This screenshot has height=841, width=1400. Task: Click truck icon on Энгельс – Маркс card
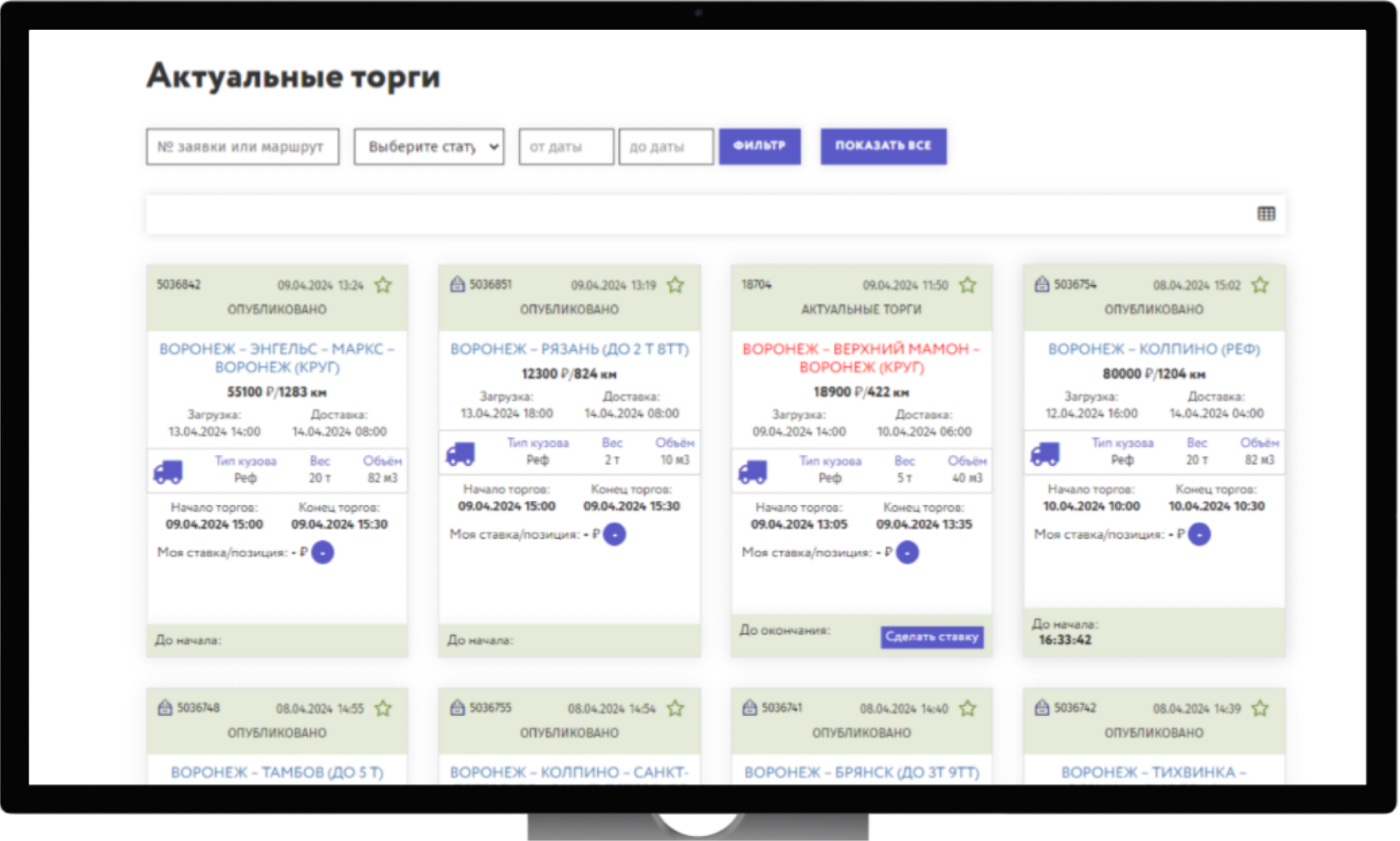pos(168,472)
